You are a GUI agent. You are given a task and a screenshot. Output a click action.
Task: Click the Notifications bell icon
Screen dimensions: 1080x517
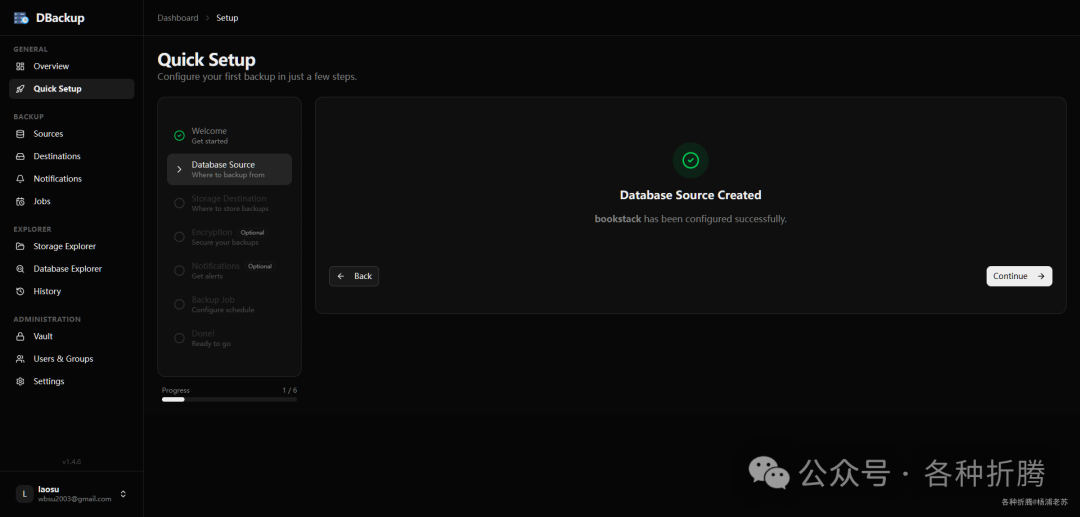pyautogui.click(x=20, y=179)
